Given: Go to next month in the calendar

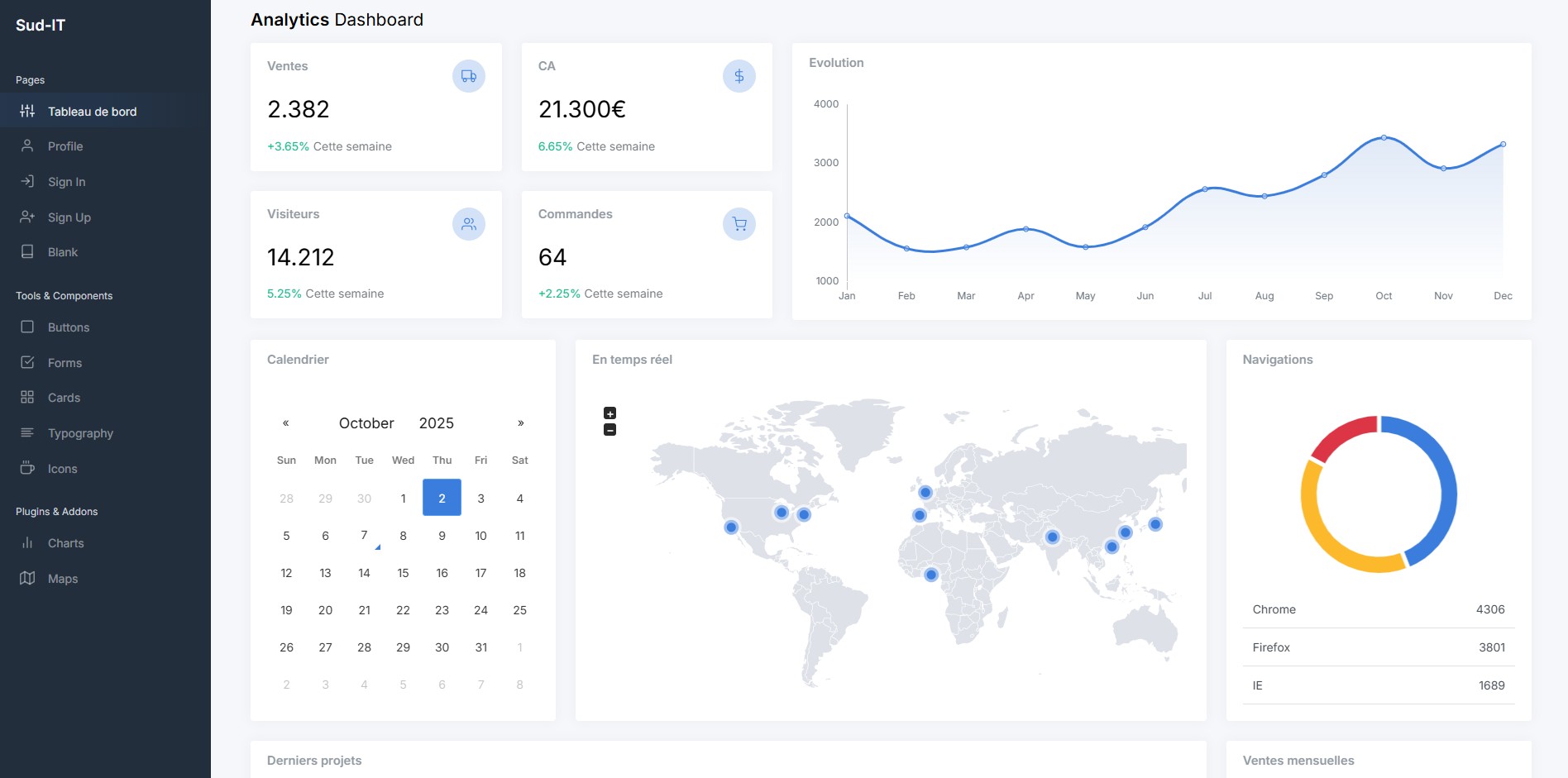Looking at the screenshot, I should [520, 422].
